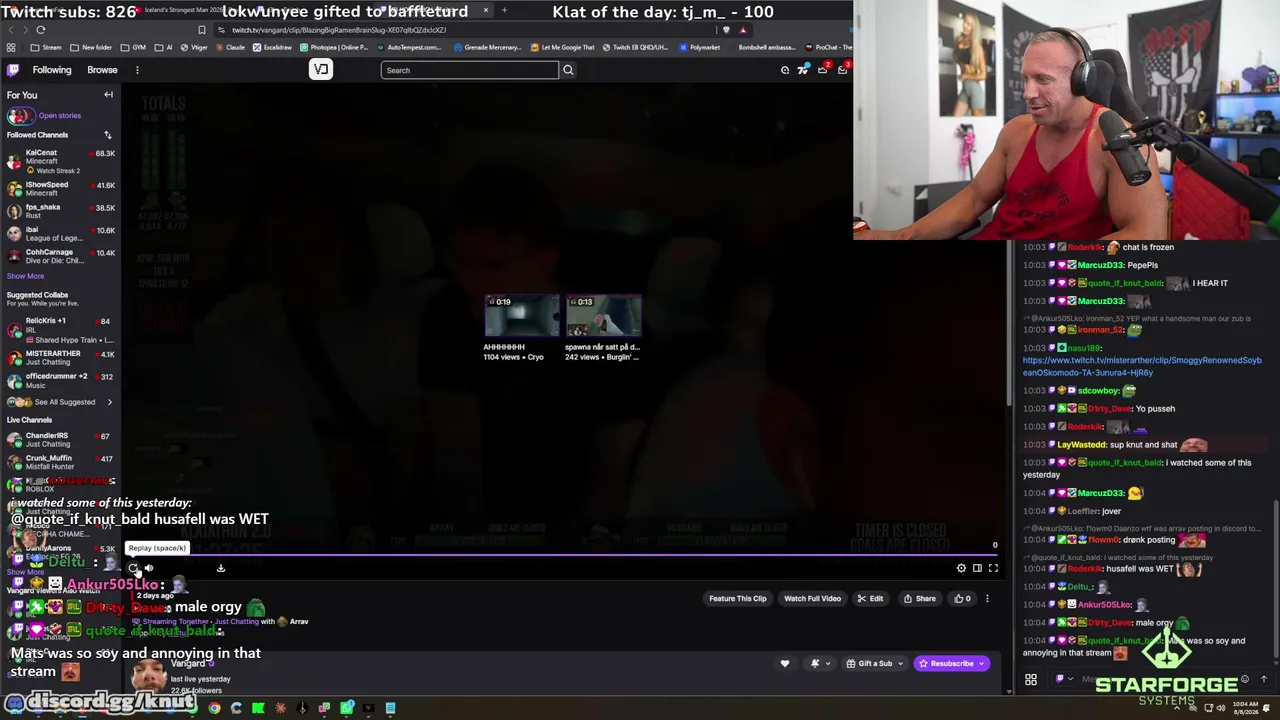Enter fullscreen on clip player
This screenshot has height=720, width=1280.
click(x=993, y=568)
